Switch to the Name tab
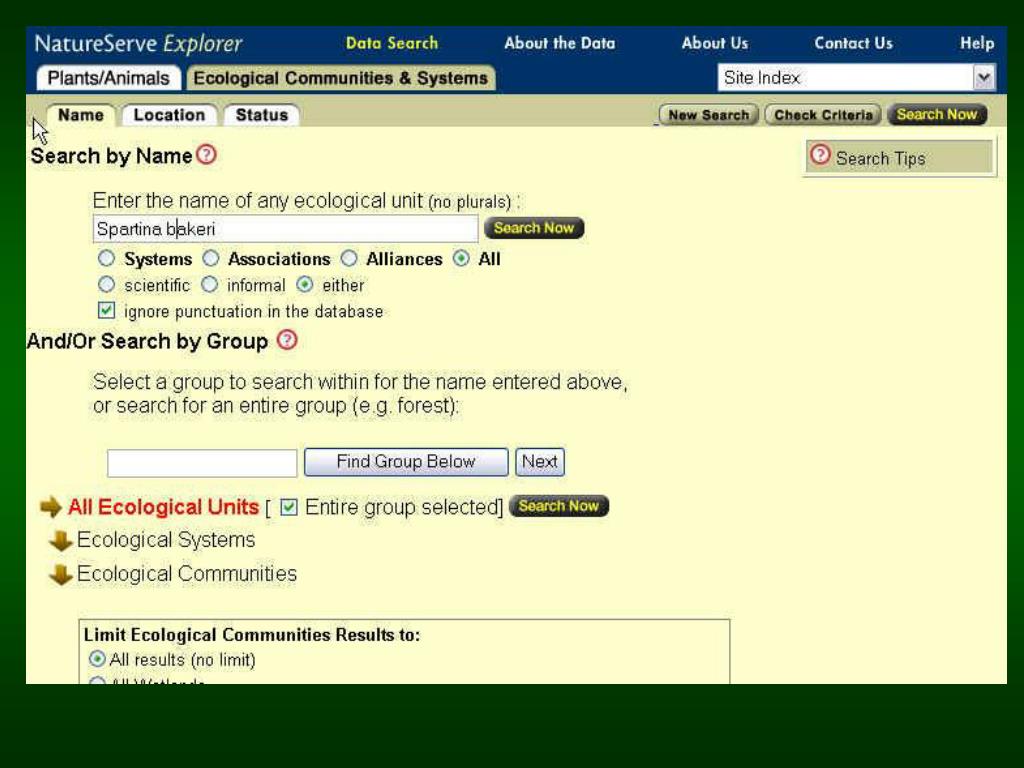Screen dimensions: 1024x768 tap(80, 115)
